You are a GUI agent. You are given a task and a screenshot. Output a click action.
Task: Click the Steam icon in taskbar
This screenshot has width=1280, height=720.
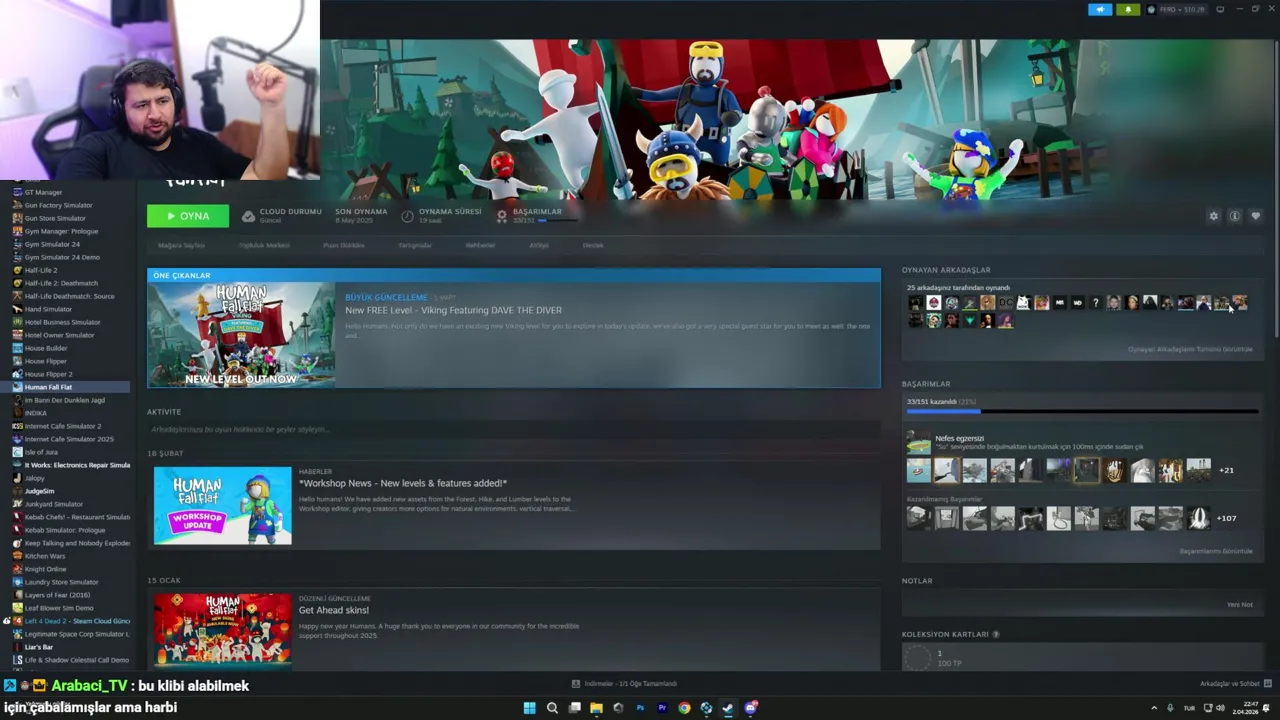point(728,708)
